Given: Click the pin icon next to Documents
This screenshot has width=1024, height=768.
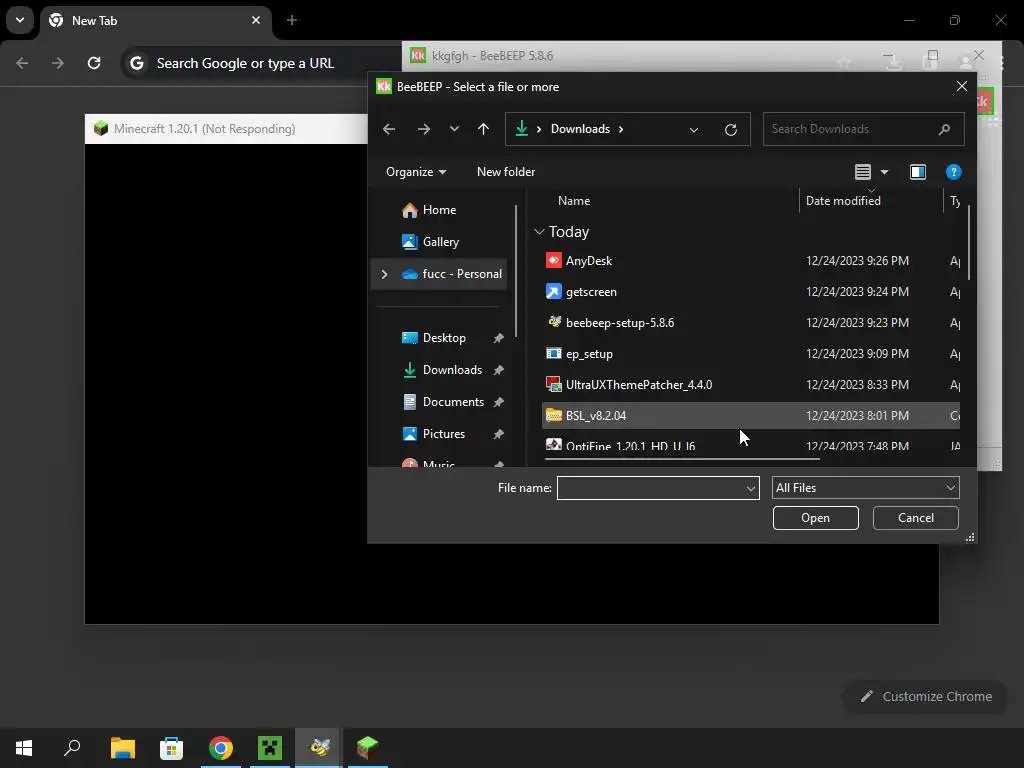Looking at the screenshot, I should pos(499,402).
